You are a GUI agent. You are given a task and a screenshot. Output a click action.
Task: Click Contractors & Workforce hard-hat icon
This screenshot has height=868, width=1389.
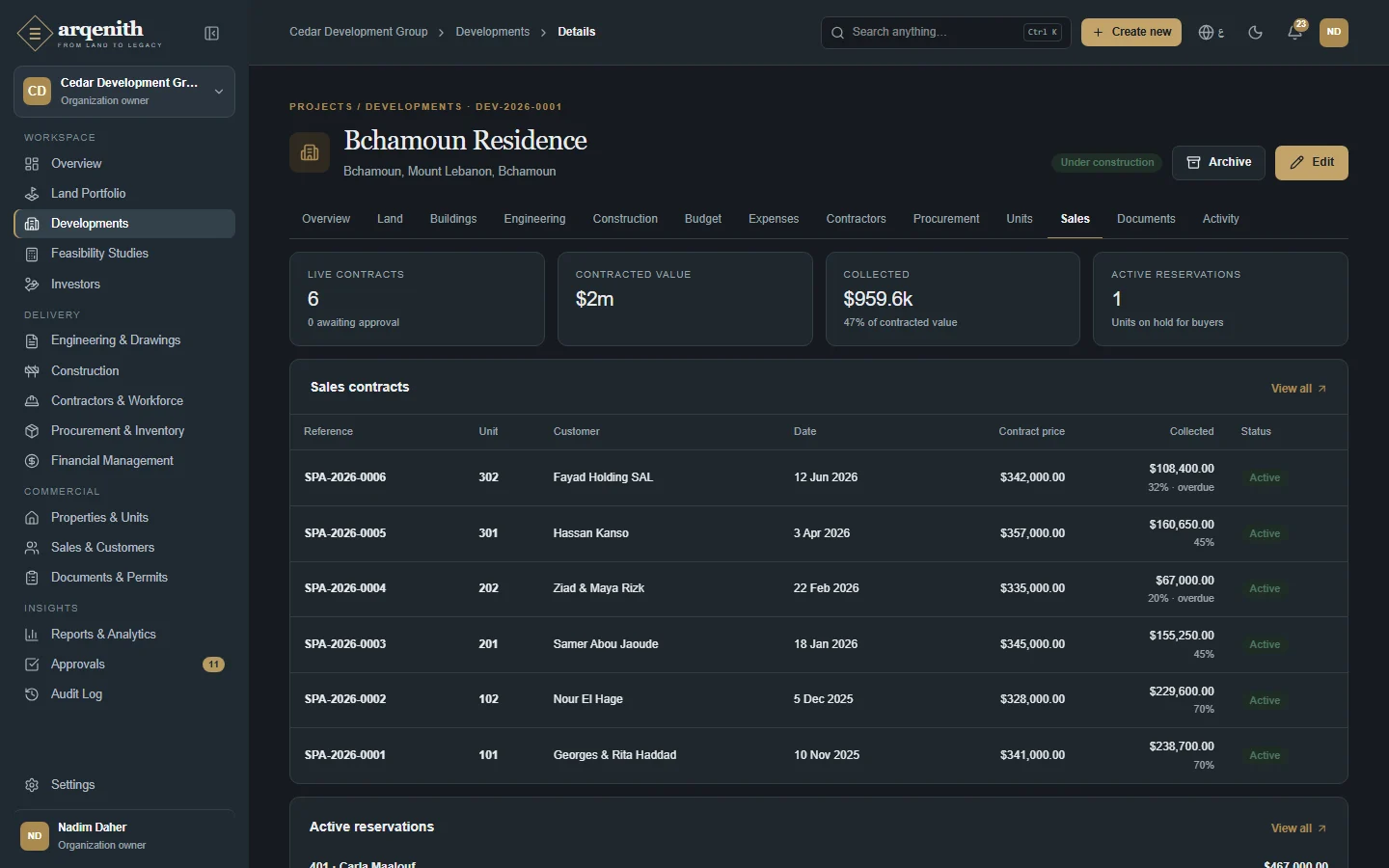[32, 401]
